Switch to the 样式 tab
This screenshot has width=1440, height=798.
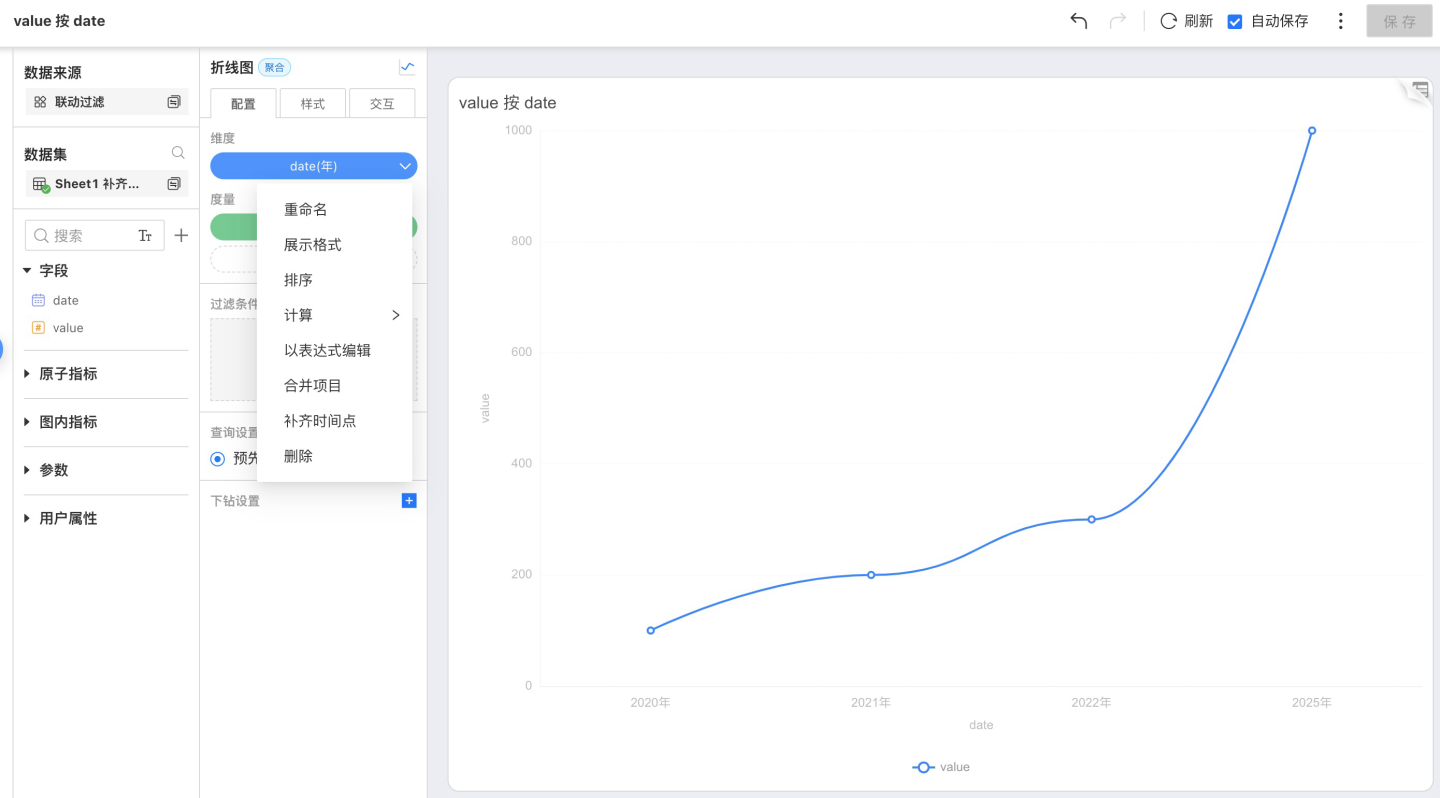(313, 104)
